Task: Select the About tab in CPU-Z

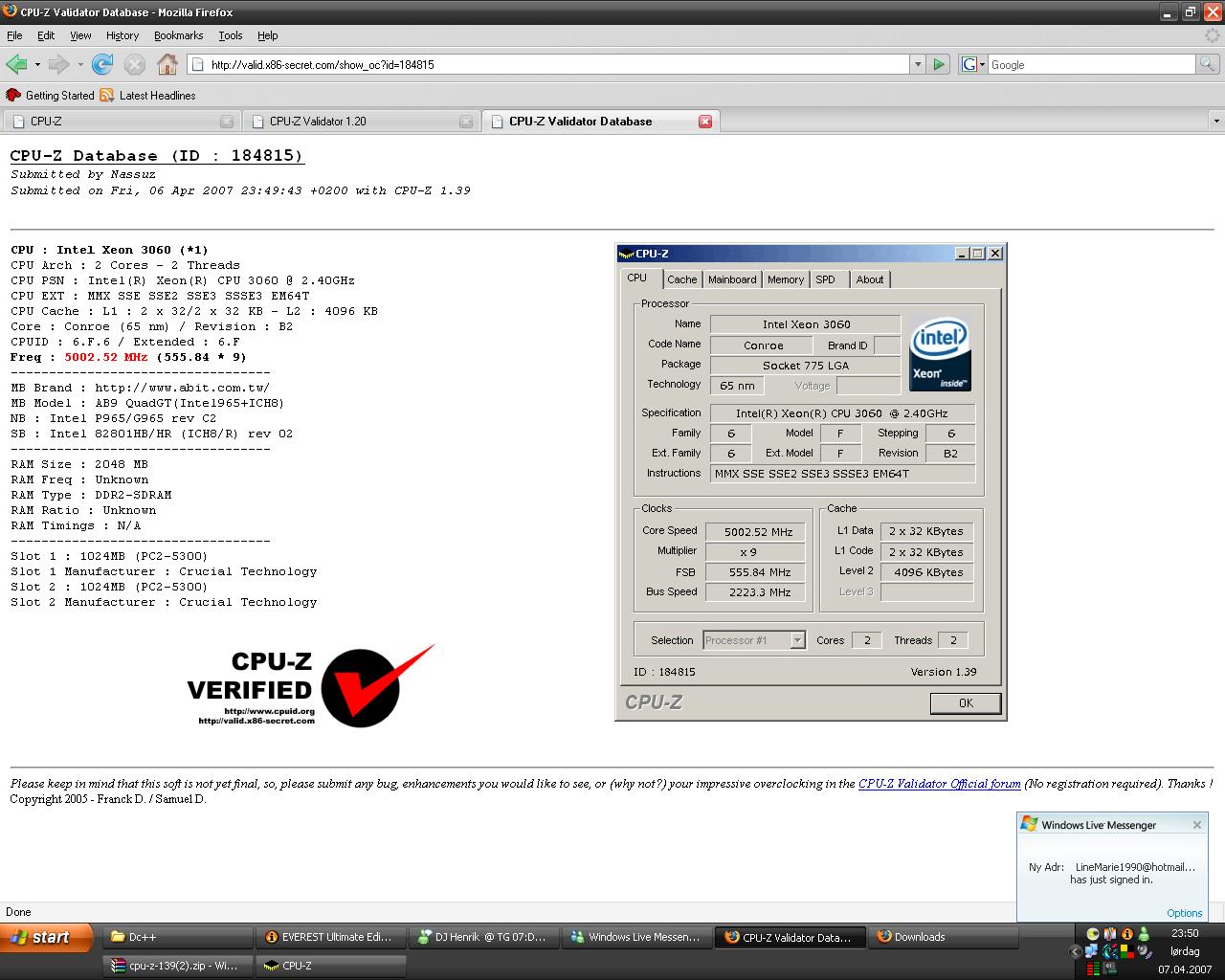Action: tap(870, 279)
